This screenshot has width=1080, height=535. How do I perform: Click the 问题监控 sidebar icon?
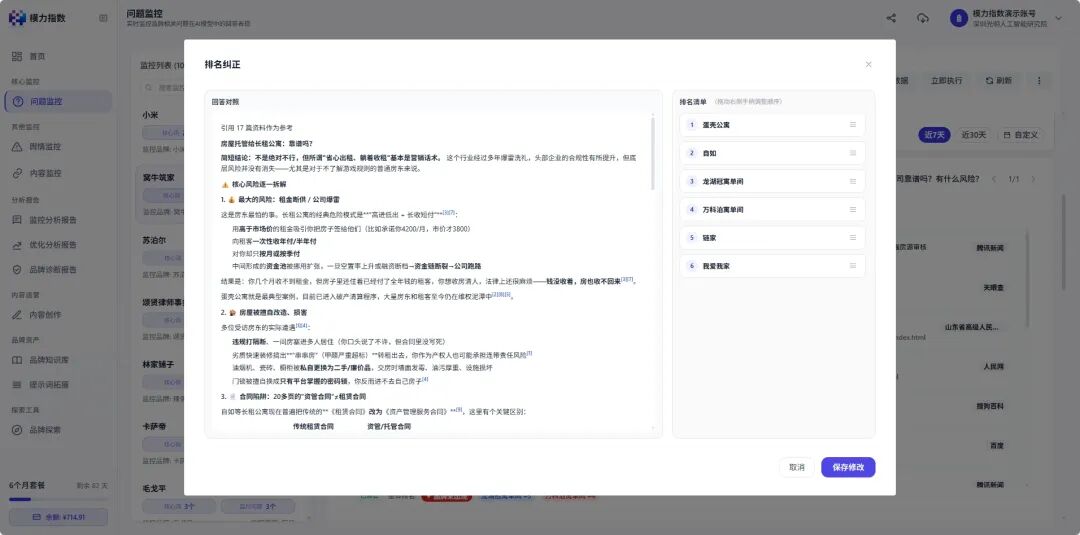tap(18, 101)
